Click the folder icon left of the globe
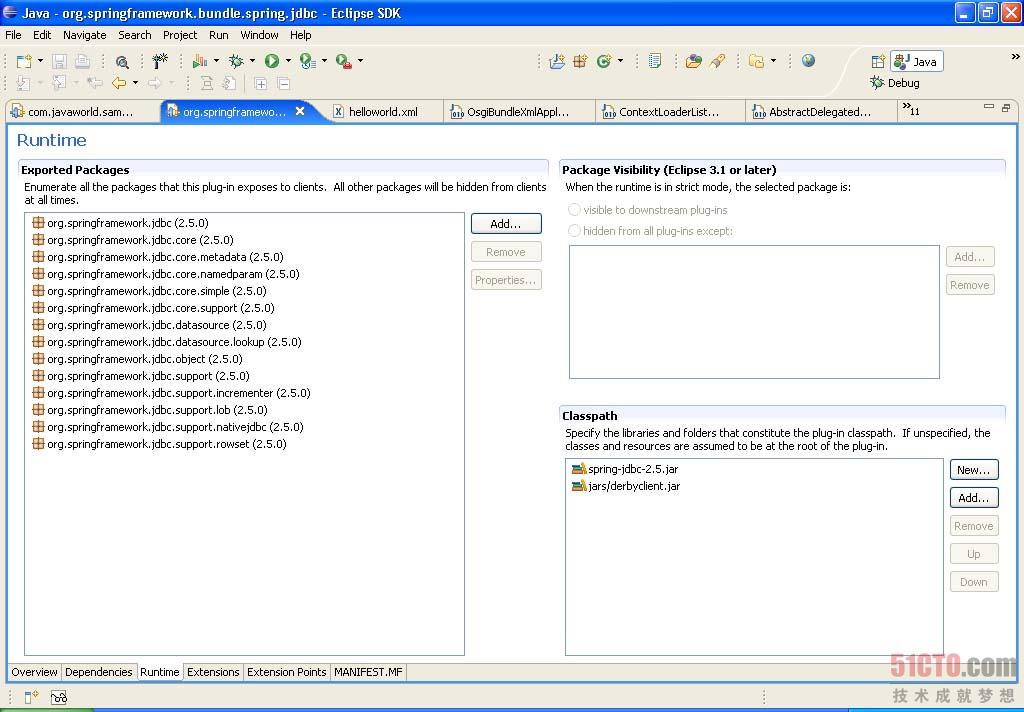 (756, 61)
